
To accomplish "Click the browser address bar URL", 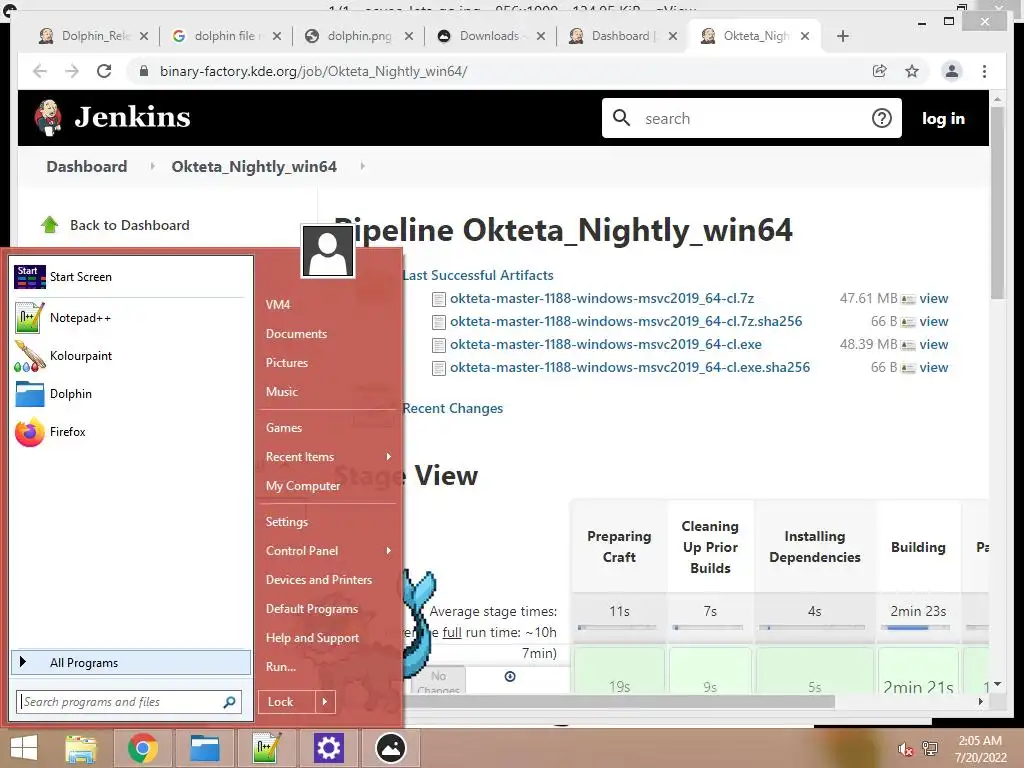I will coord(313,71).
